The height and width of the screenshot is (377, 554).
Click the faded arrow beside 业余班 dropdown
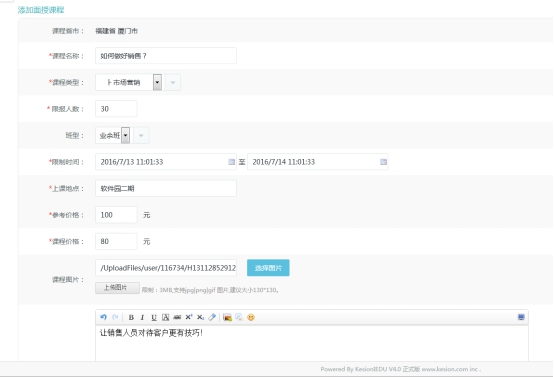[141, 135]
